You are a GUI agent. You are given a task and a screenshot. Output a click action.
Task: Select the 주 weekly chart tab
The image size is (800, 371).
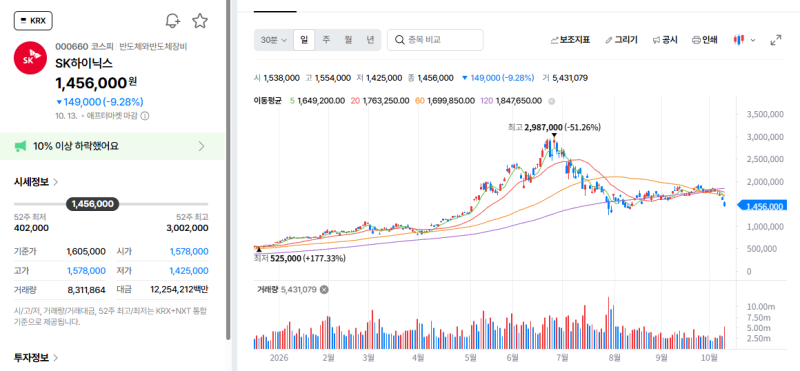(x=326, y=40)
